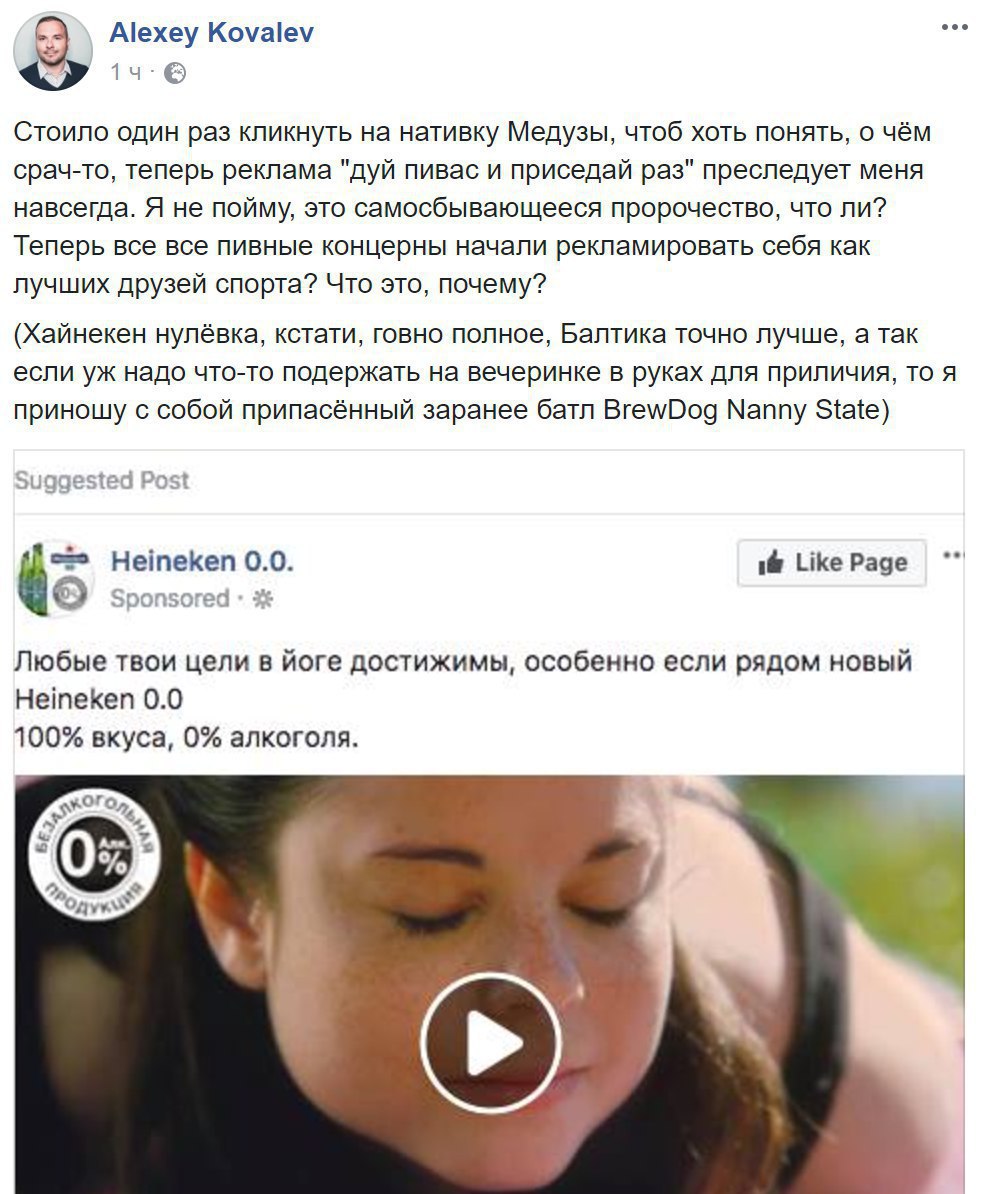The width and height of the screenshot is (981, 1194).
Task: Open the Heineken 0.0. page avatar
Action: (x=53, y=579)
